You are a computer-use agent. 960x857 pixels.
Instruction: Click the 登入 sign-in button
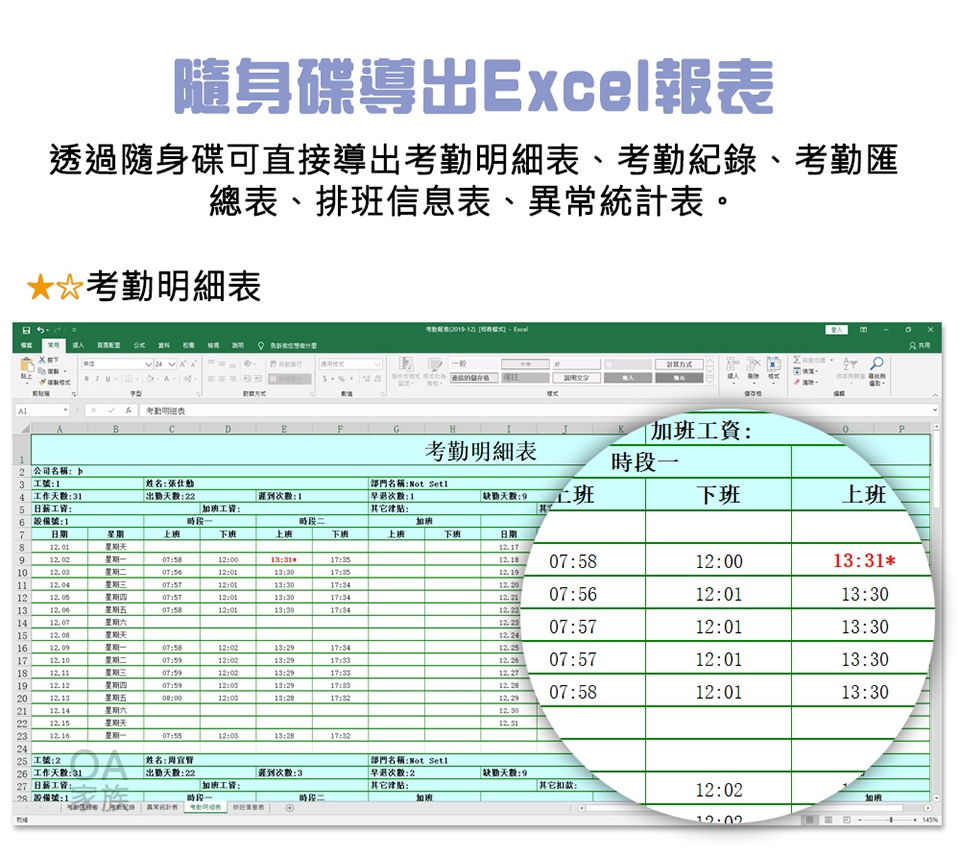pyautogui.click(x=835, y=329)
